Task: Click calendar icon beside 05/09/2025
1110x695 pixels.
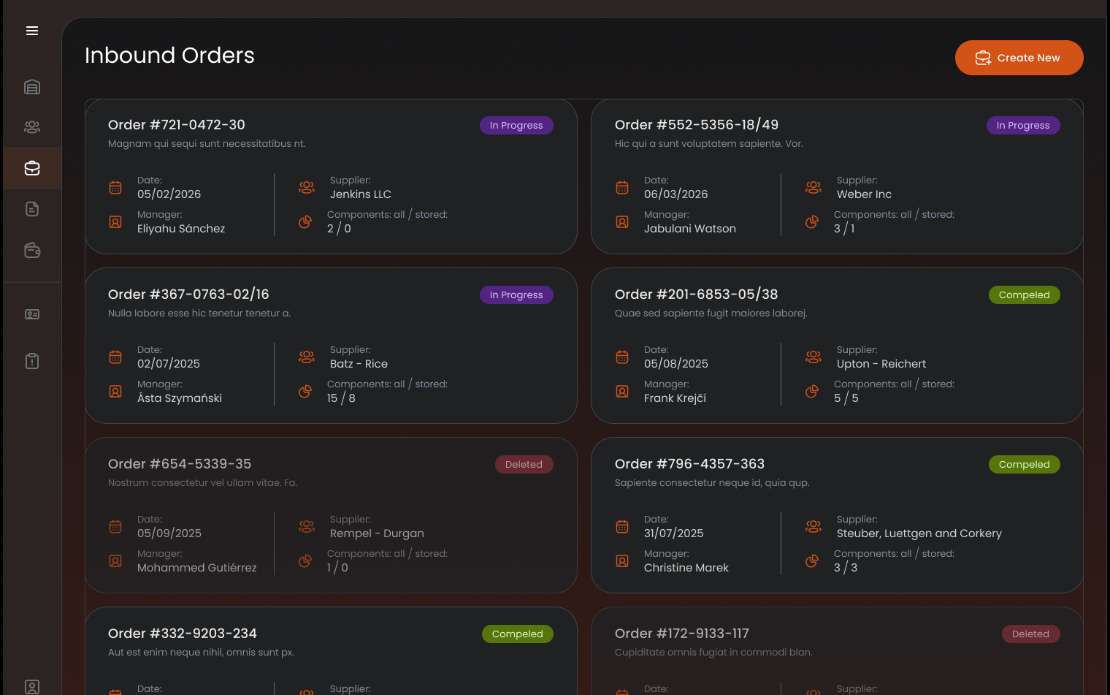Action: tap(115, 527)
